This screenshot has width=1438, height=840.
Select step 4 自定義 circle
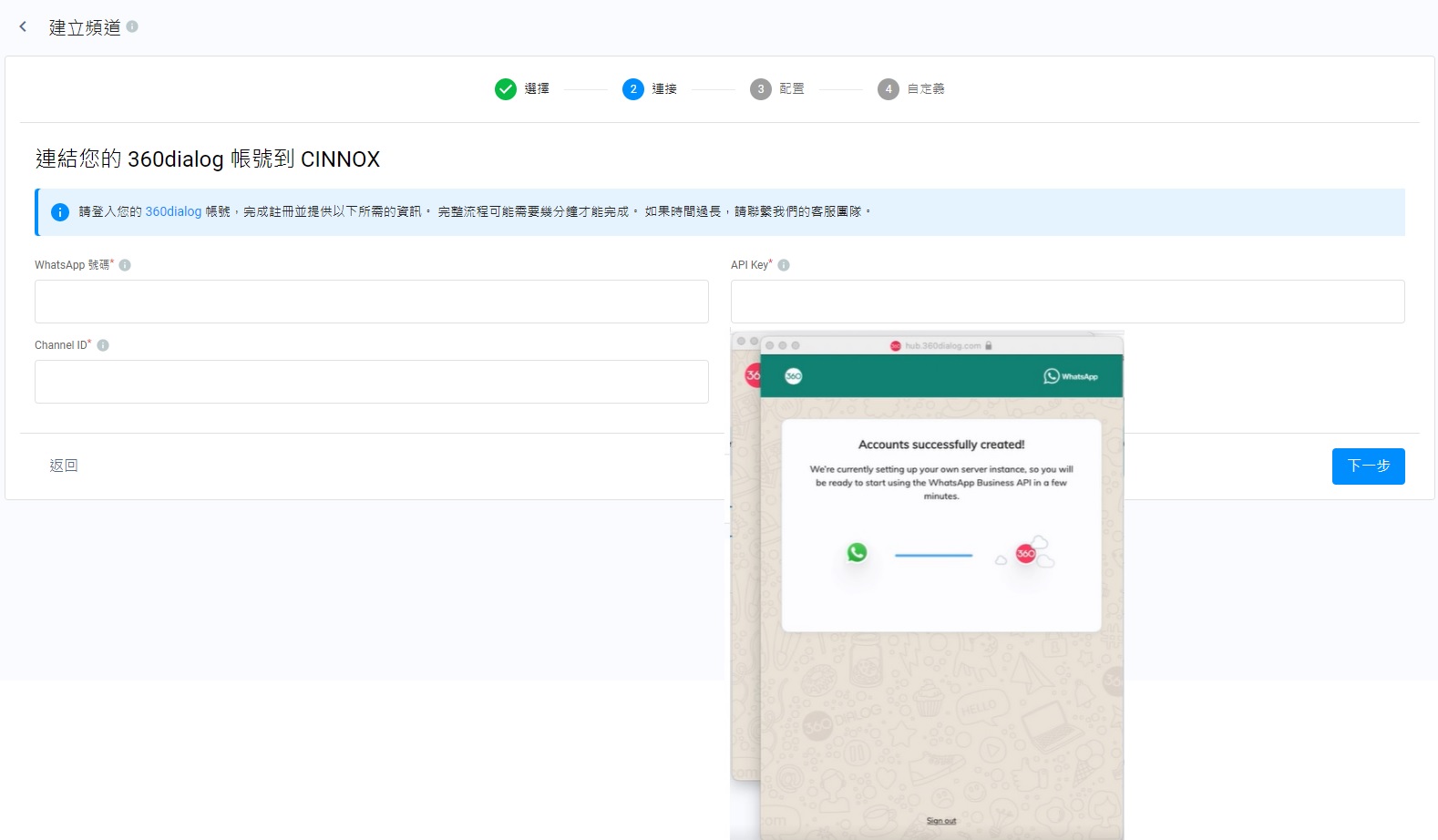pyautogui.click(x=888, y=89)
